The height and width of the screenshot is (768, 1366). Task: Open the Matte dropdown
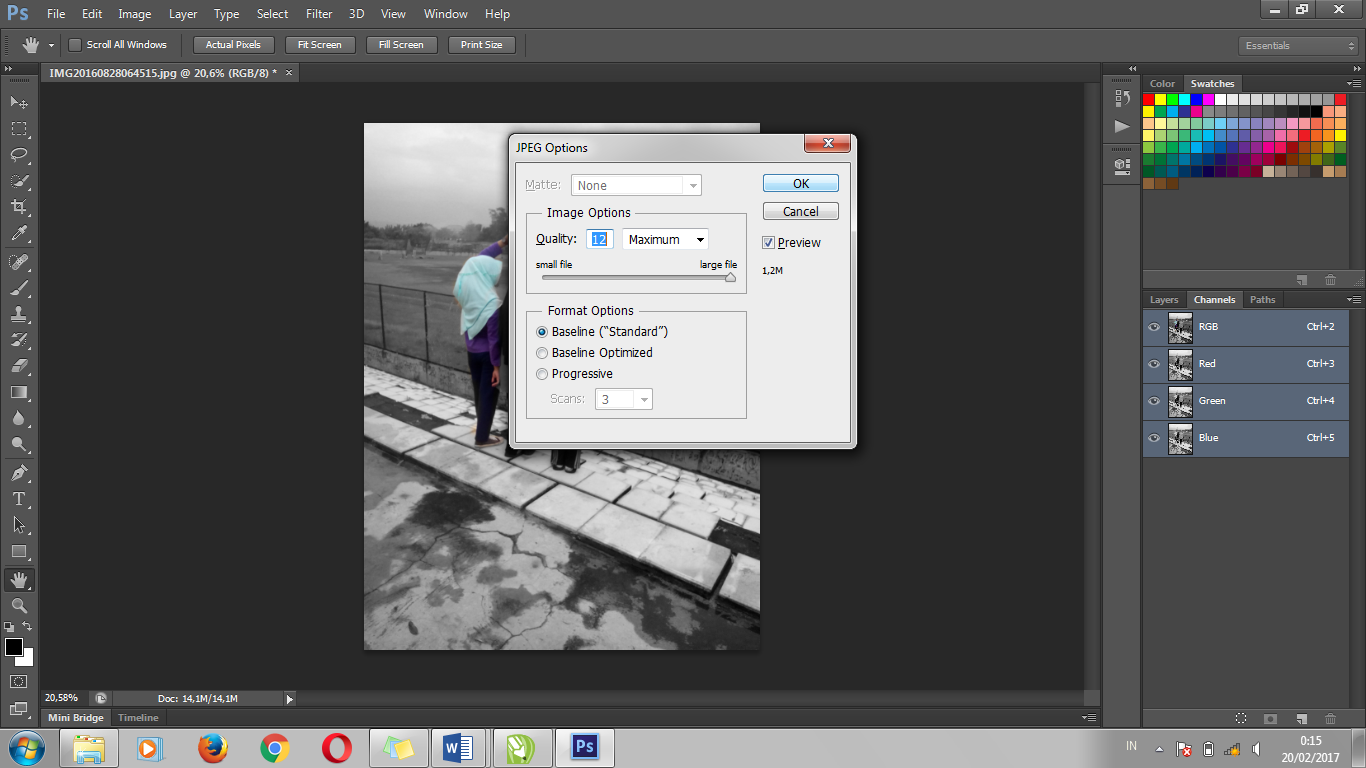click(x=636, y=184)
